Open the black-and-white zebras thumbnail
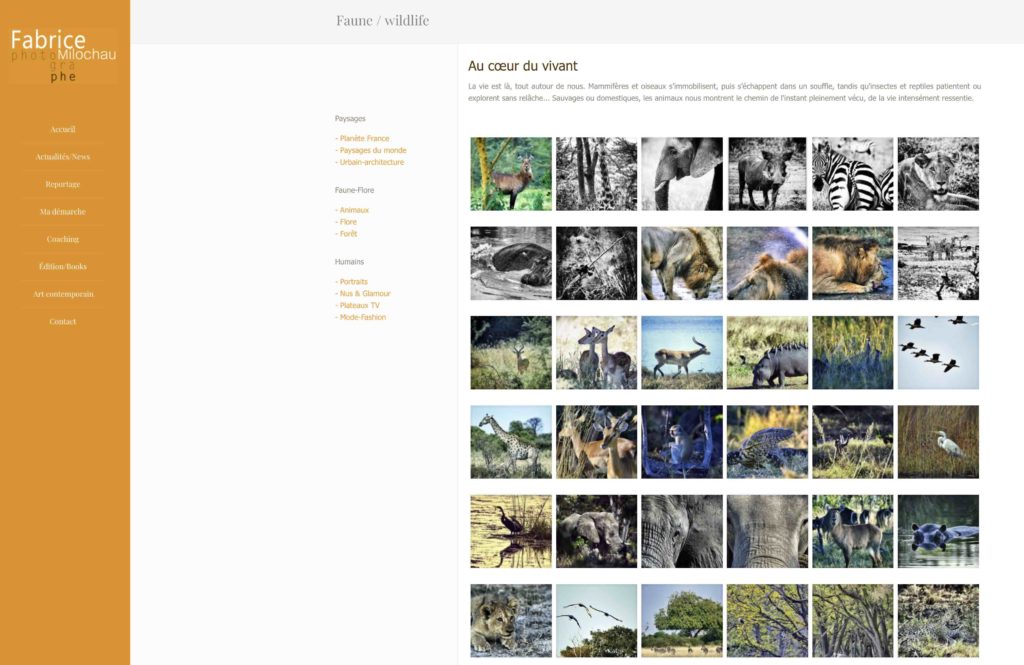This screenshot has height=665, width=1024. [853, 174]
